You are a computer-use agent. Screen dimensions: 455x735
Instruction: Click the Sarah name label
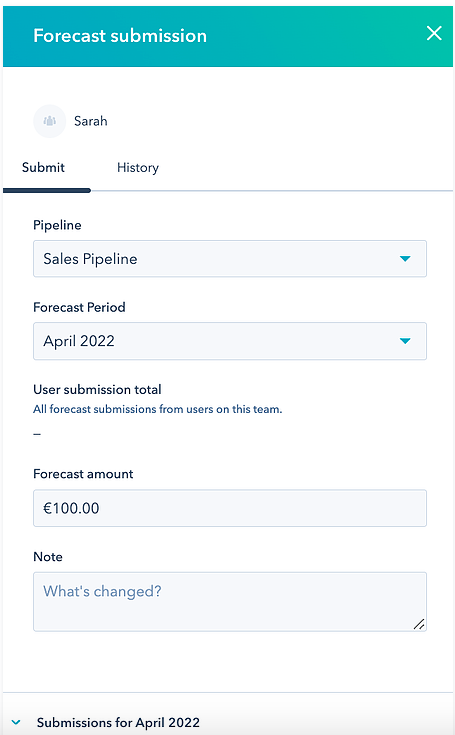(90, 121)
